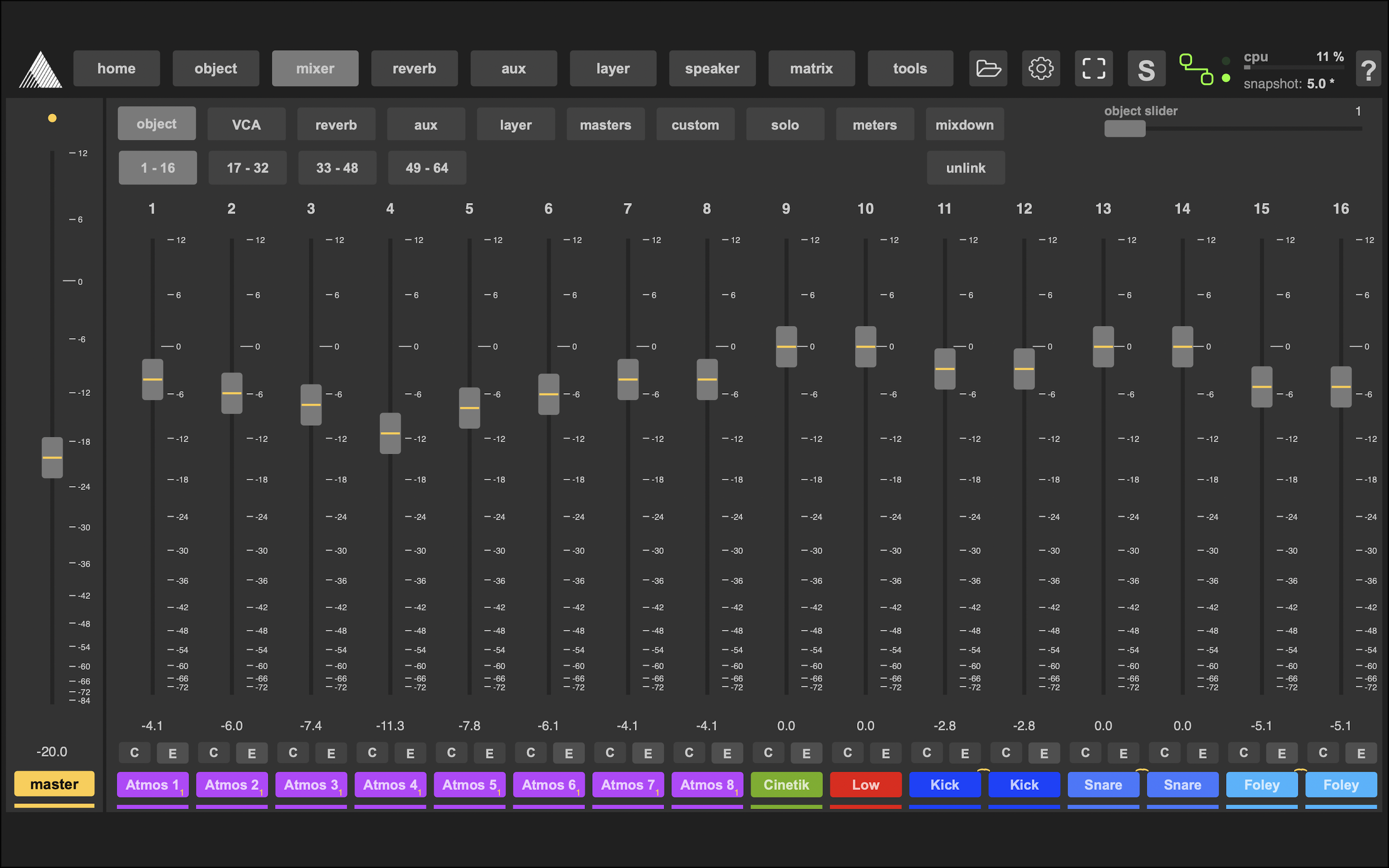Toggle C button on Atmos 8 channel
1389x868 pixels.
(x=689, y=753)
